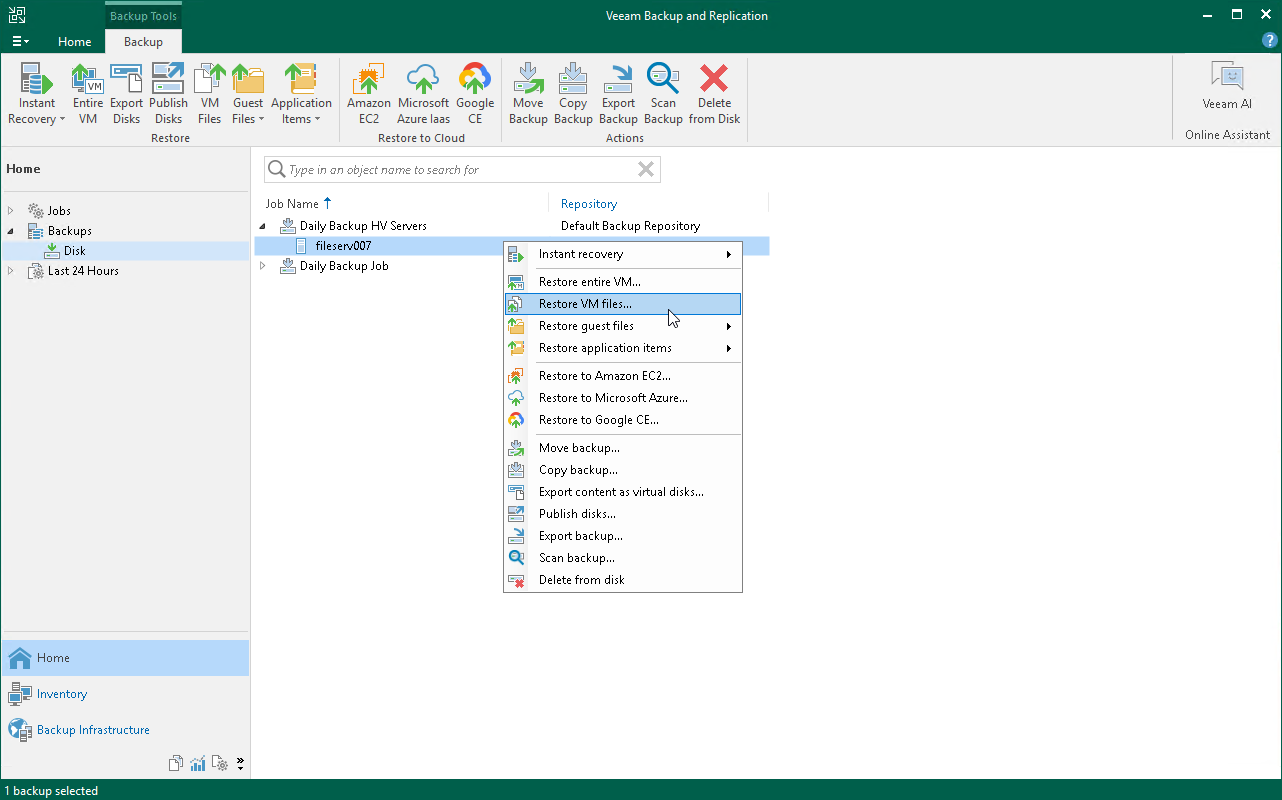Select Jobs in navigation tree
This screenshot has height=800, width=1282.
point(59,211)
